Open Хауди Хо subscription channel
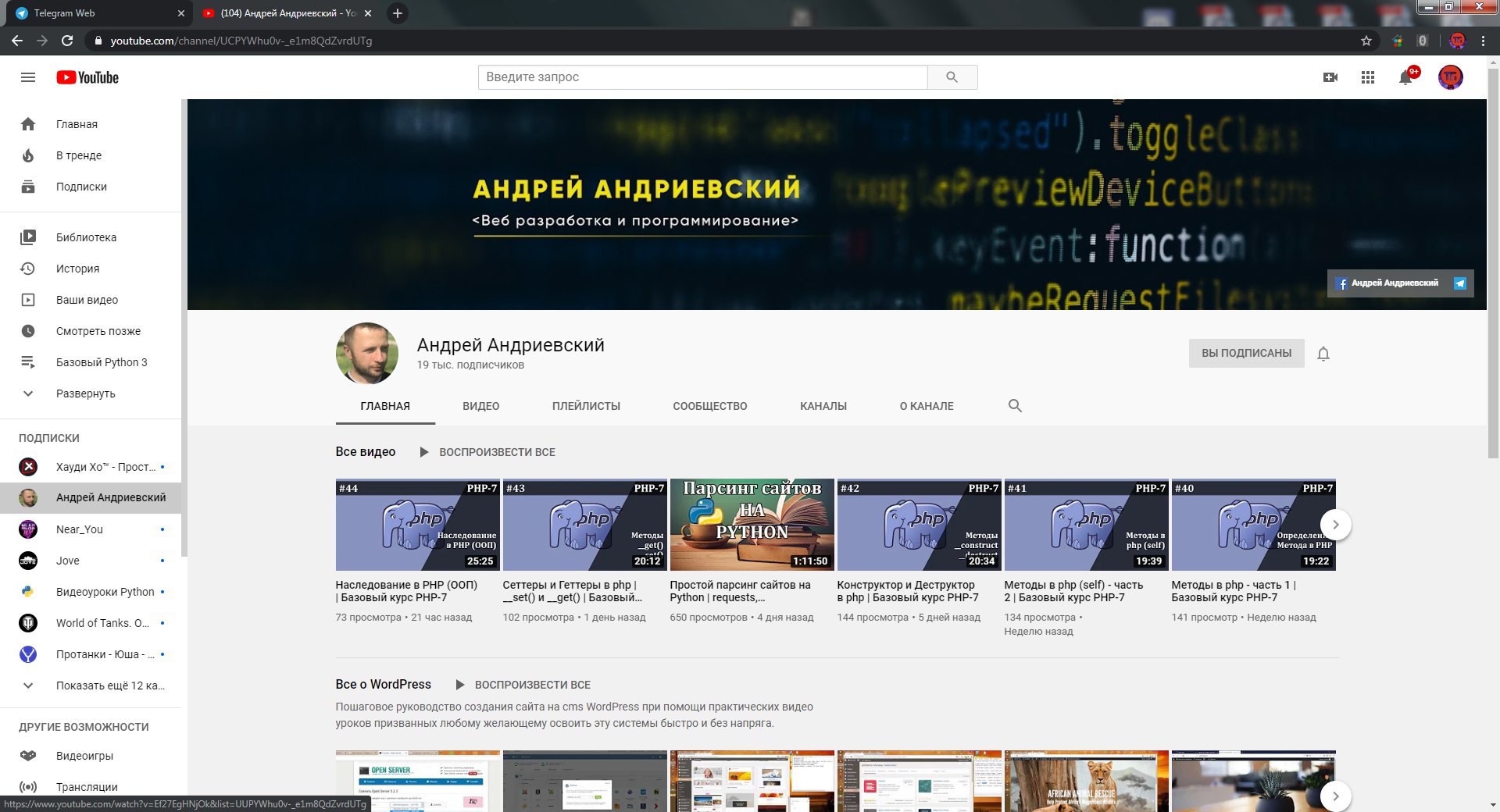This screenshot has height=812, width=1500. pos(91,467)
